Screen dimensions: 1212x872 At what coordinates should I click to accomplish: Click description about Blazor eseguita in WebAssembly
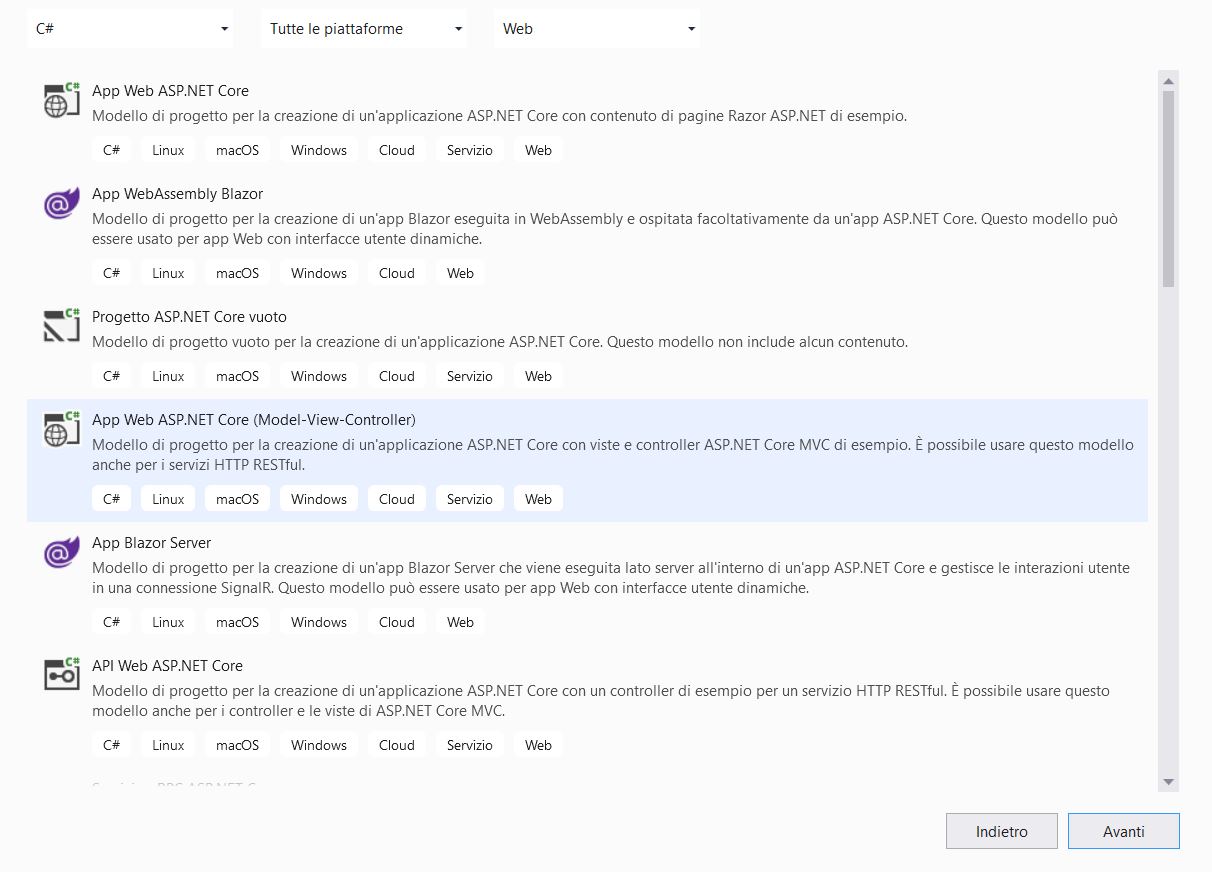point(605,229)
